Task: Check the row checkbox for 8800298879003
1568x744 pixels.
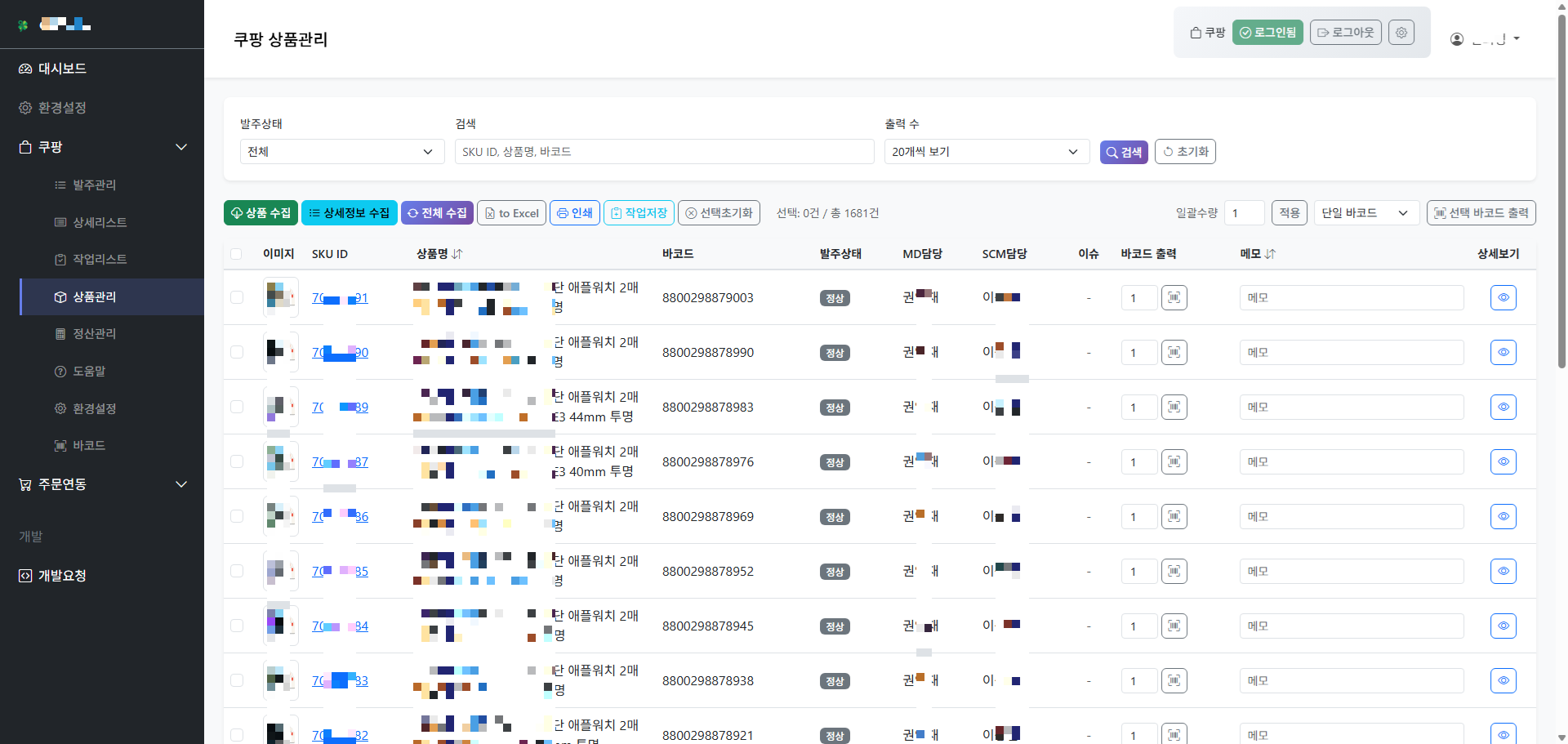Action: point(237,297)
